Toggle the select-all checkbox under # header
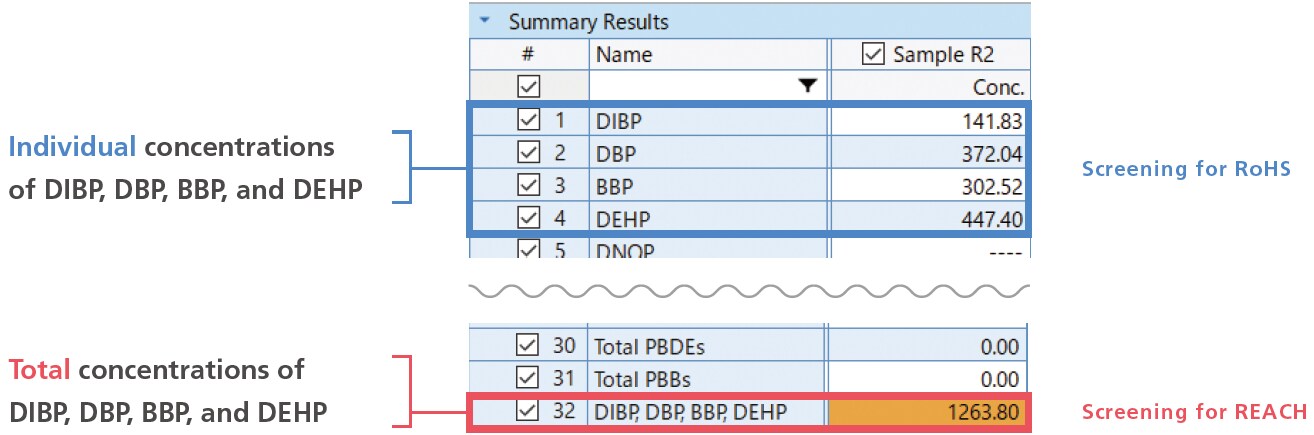 (528, 87)
